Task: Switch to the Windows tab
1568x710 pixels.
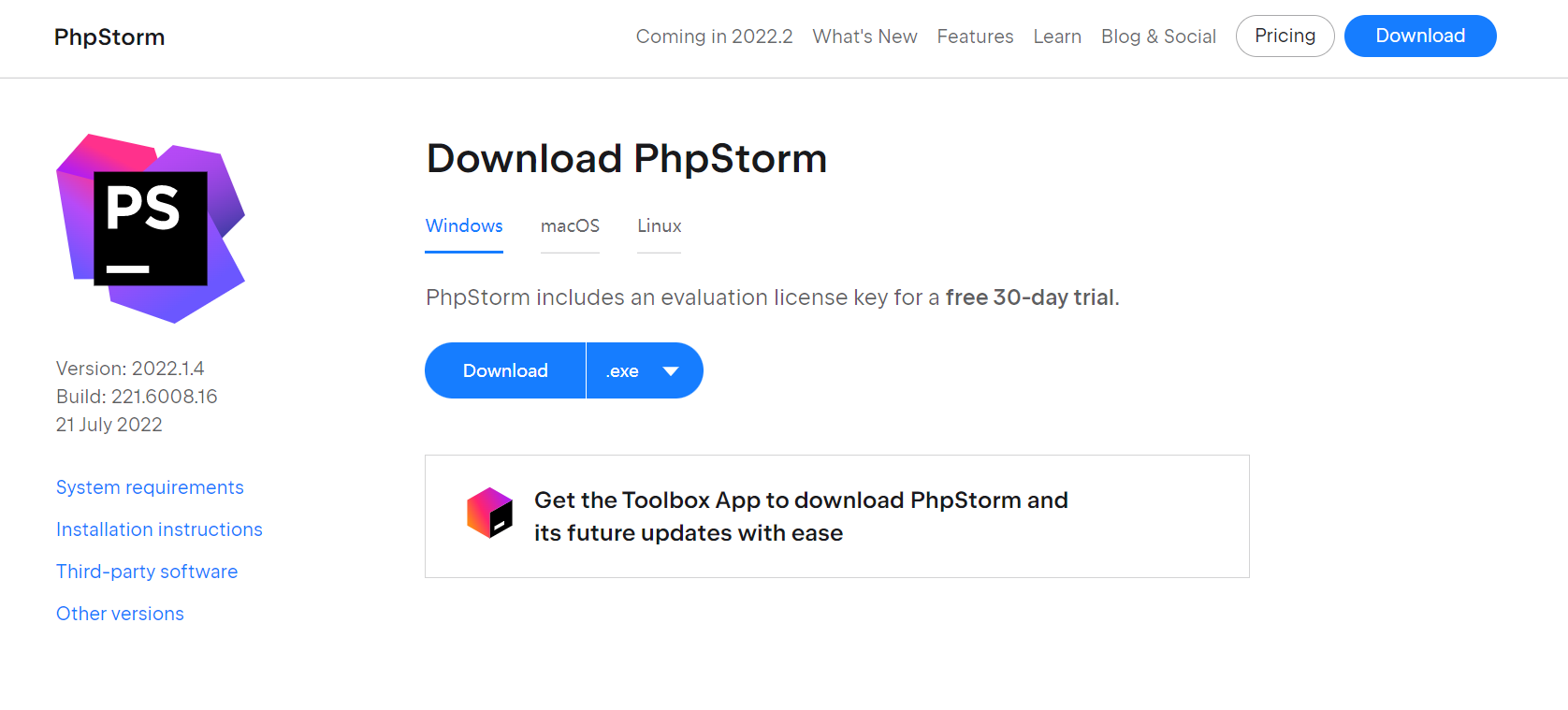Action: click(x=464, y=226)
